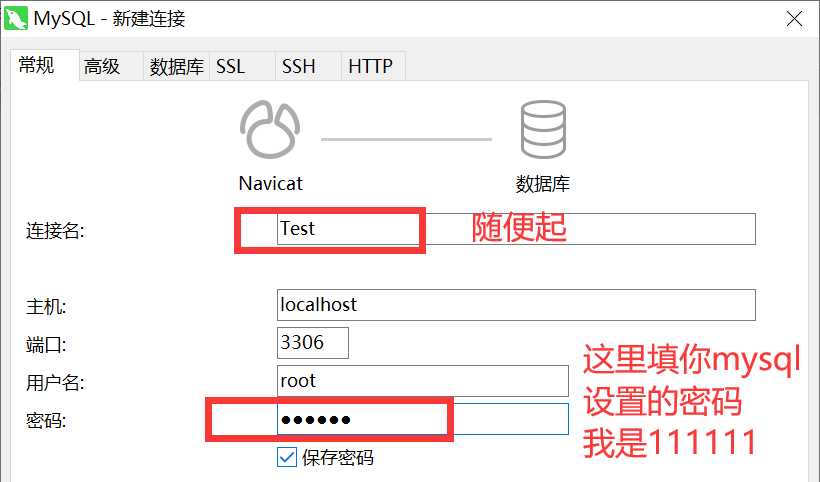Click the 连接名: label
Image resolution: width=820 pixels, height=482 pixels.
click(55, 231)
